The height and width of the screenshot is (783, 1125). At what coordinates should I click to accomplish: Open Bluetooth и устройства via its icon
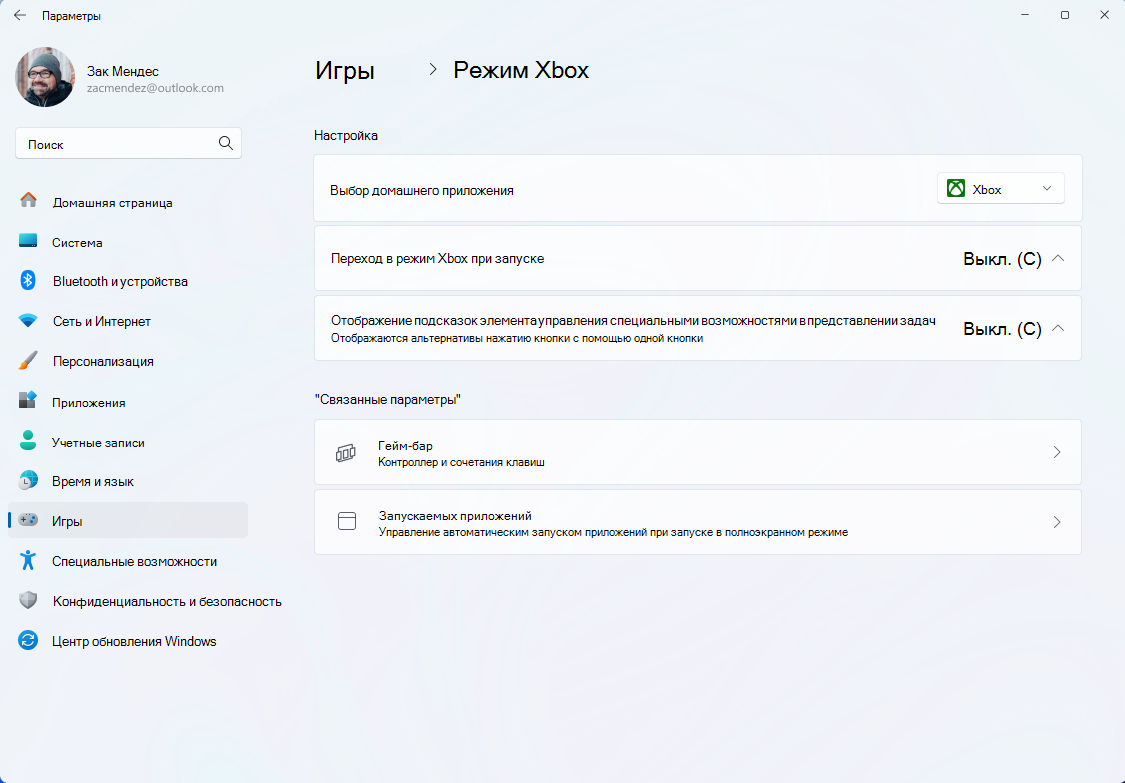[28, 281]
